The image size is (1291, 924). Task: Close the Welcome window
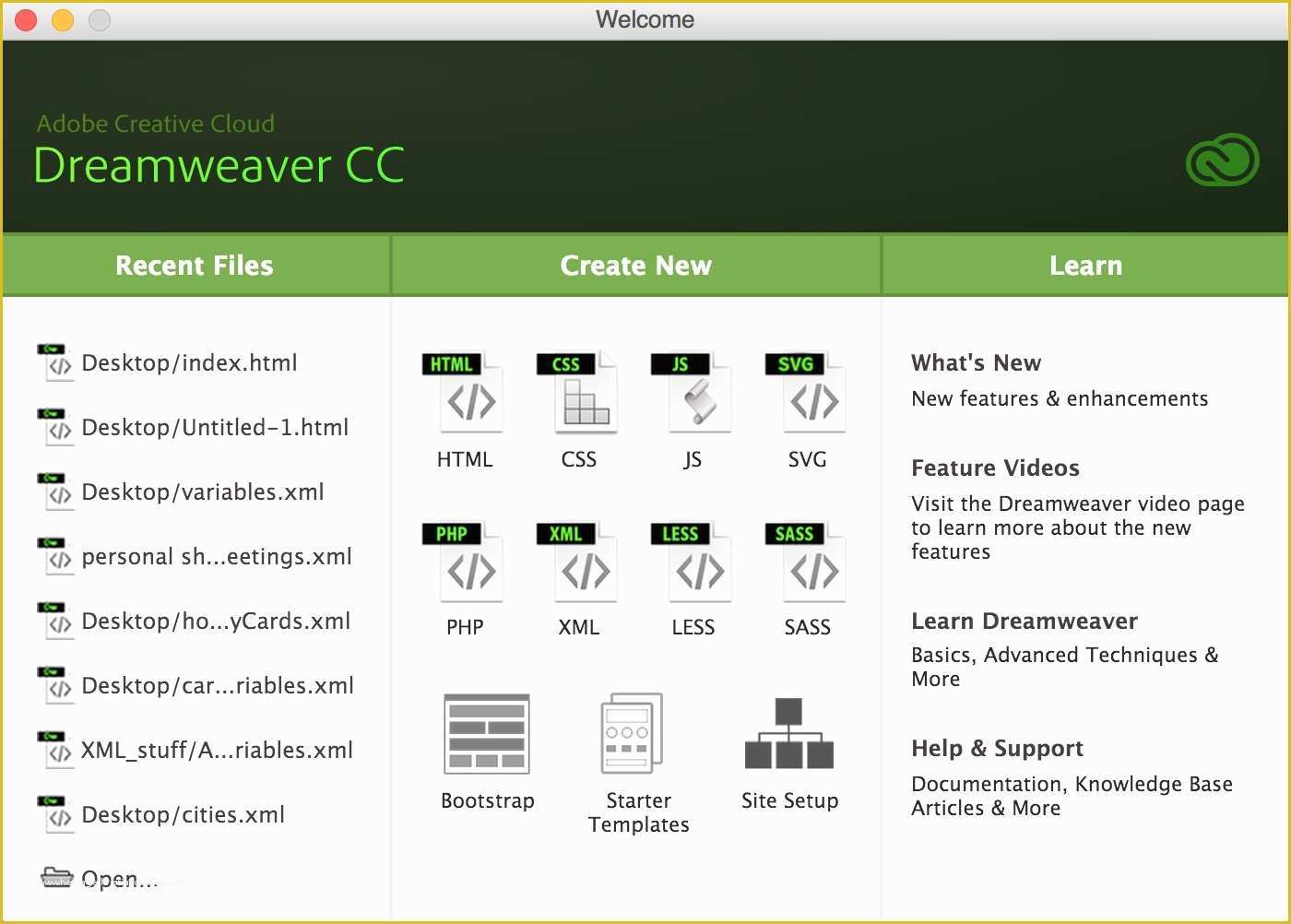26,19
